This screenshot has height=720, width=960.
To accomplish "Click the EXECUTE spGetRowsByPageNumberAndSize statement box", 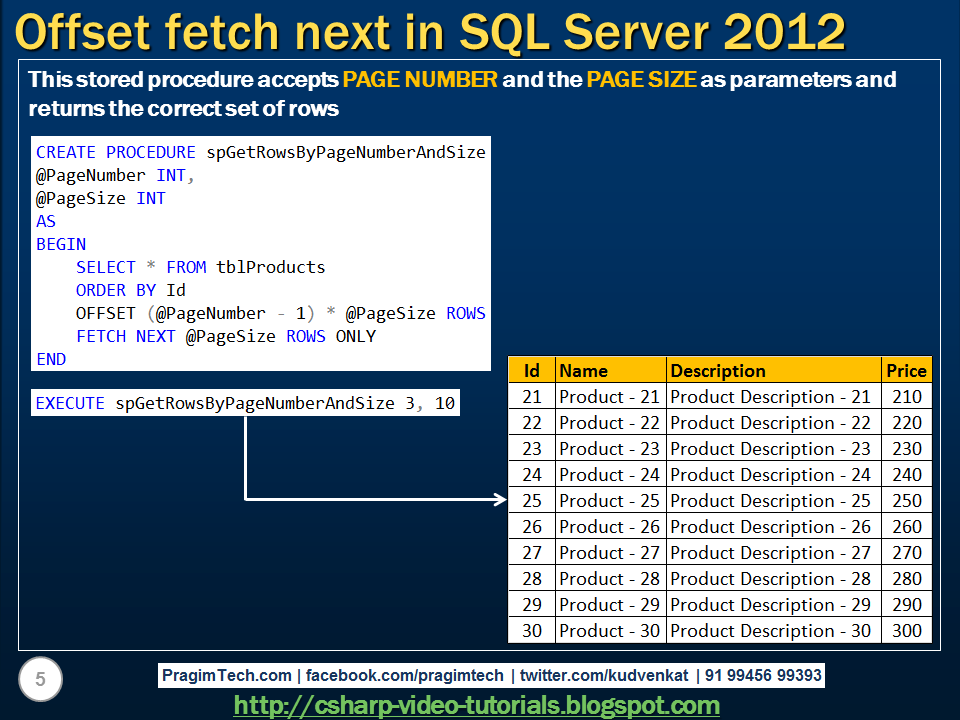I will [243, 402].
